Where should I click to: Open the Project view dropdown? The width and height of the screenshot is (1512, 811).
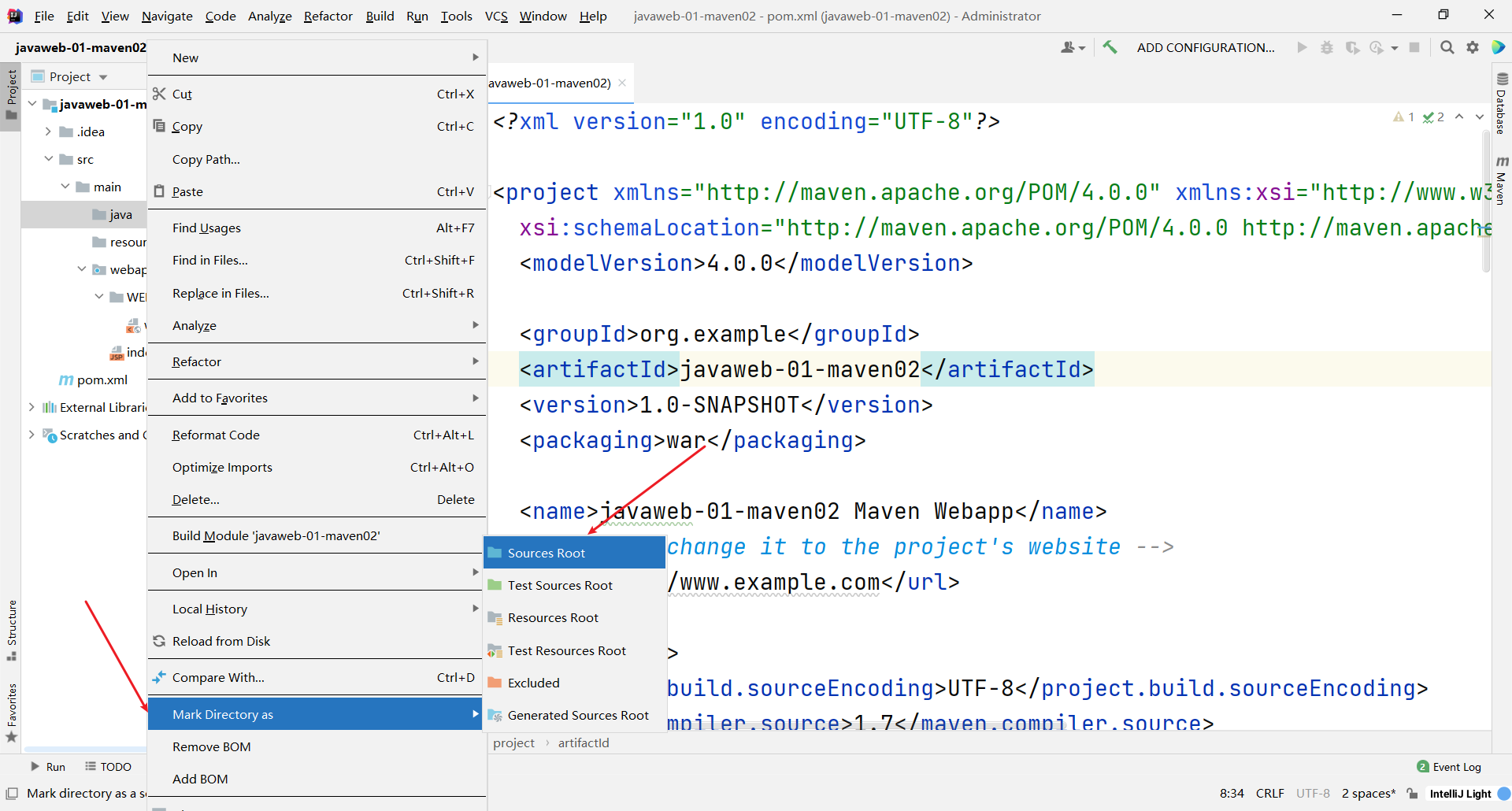pyautogui.click(x=69, y=76)
